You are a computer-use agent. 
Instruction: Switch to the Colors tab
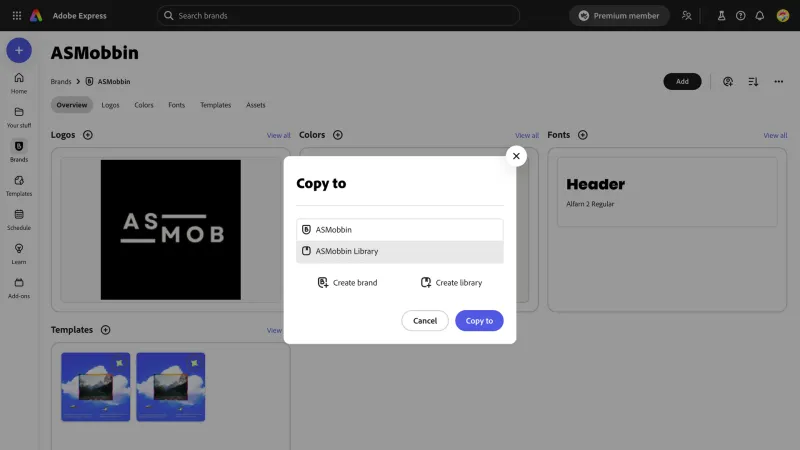click(144, 105)
